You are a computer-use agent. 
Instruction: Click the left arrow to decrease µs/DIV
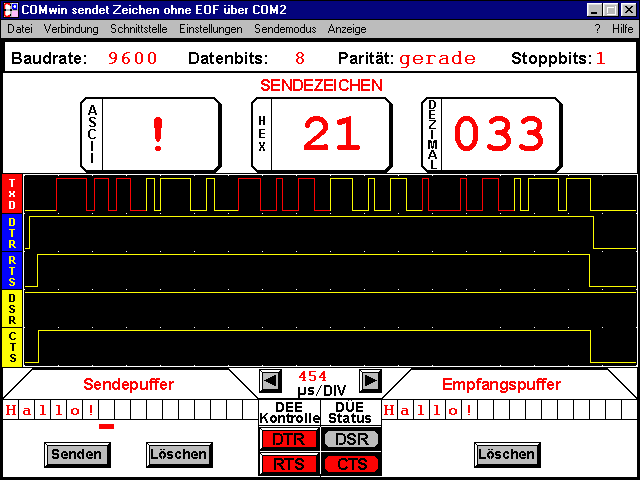tap(271, 381)
